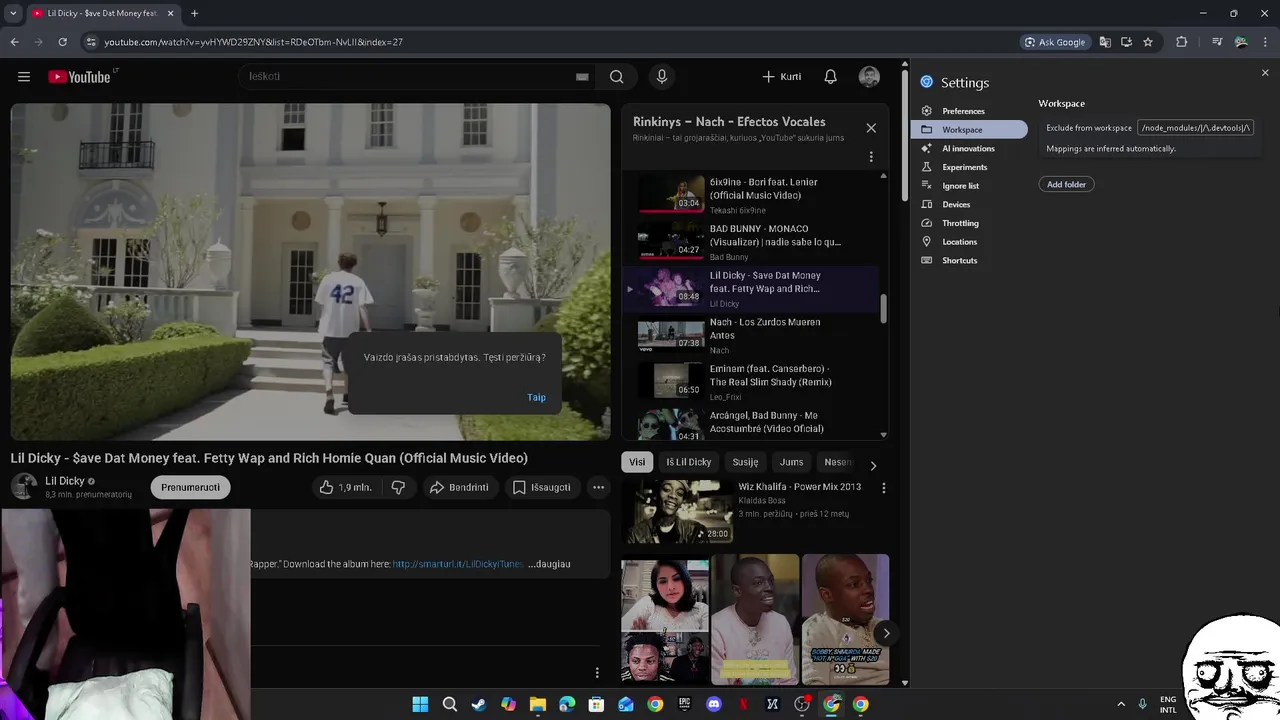
Task: Show hidden system tray icons
Action: [1121, 704]
